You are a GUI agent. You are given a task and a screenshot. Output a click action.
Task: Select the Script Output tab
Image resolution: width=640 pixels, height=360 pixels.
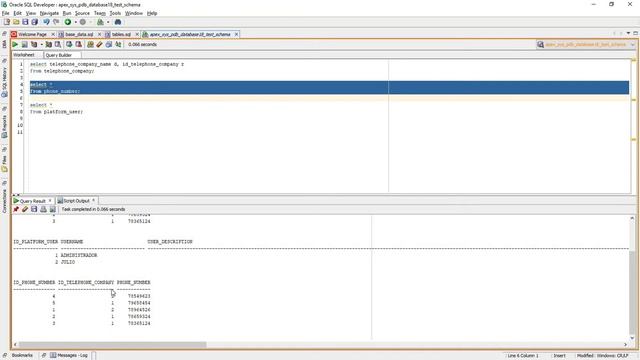pos(76,201)
